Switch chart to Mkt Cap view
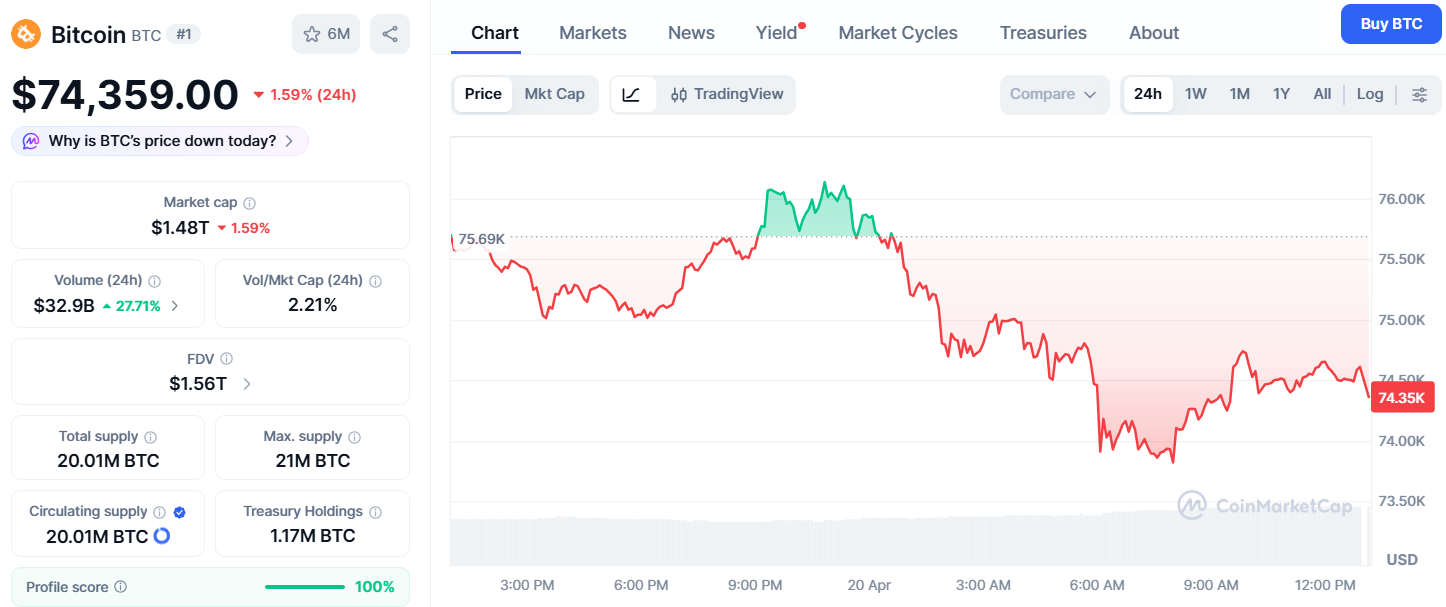The height and width of the screenshot is (607, 1446). 554,94
